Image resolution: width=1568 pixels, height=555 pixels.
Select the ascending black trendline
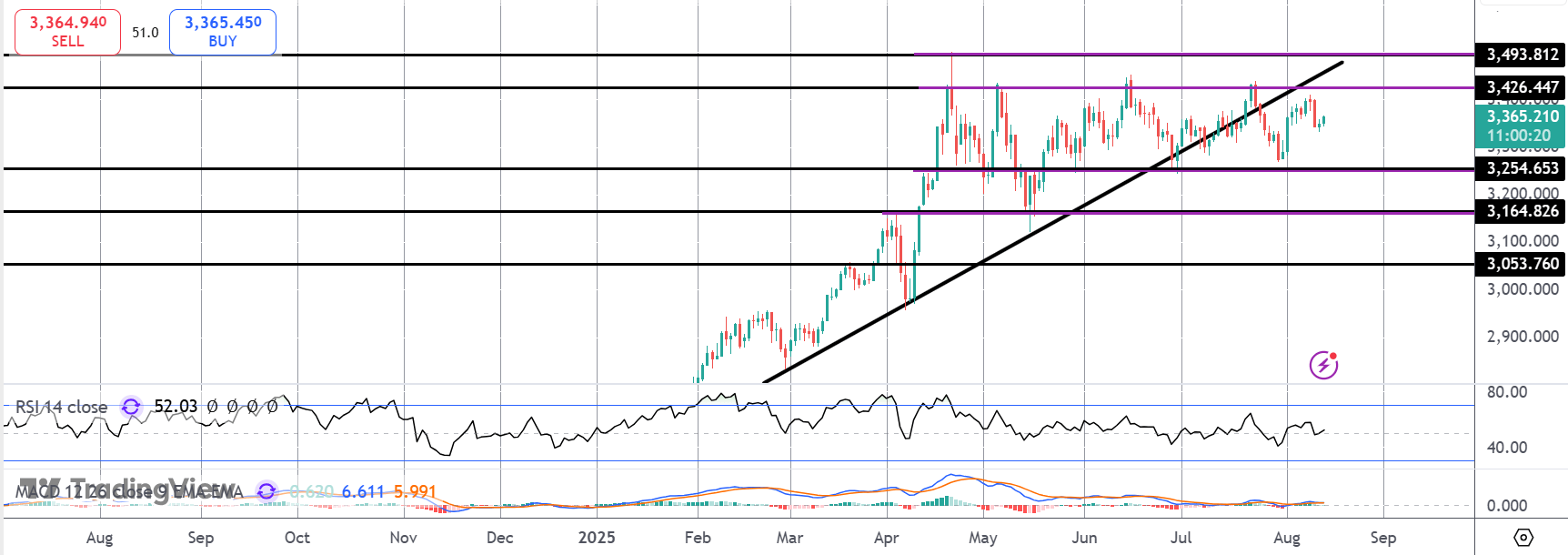1052,223
